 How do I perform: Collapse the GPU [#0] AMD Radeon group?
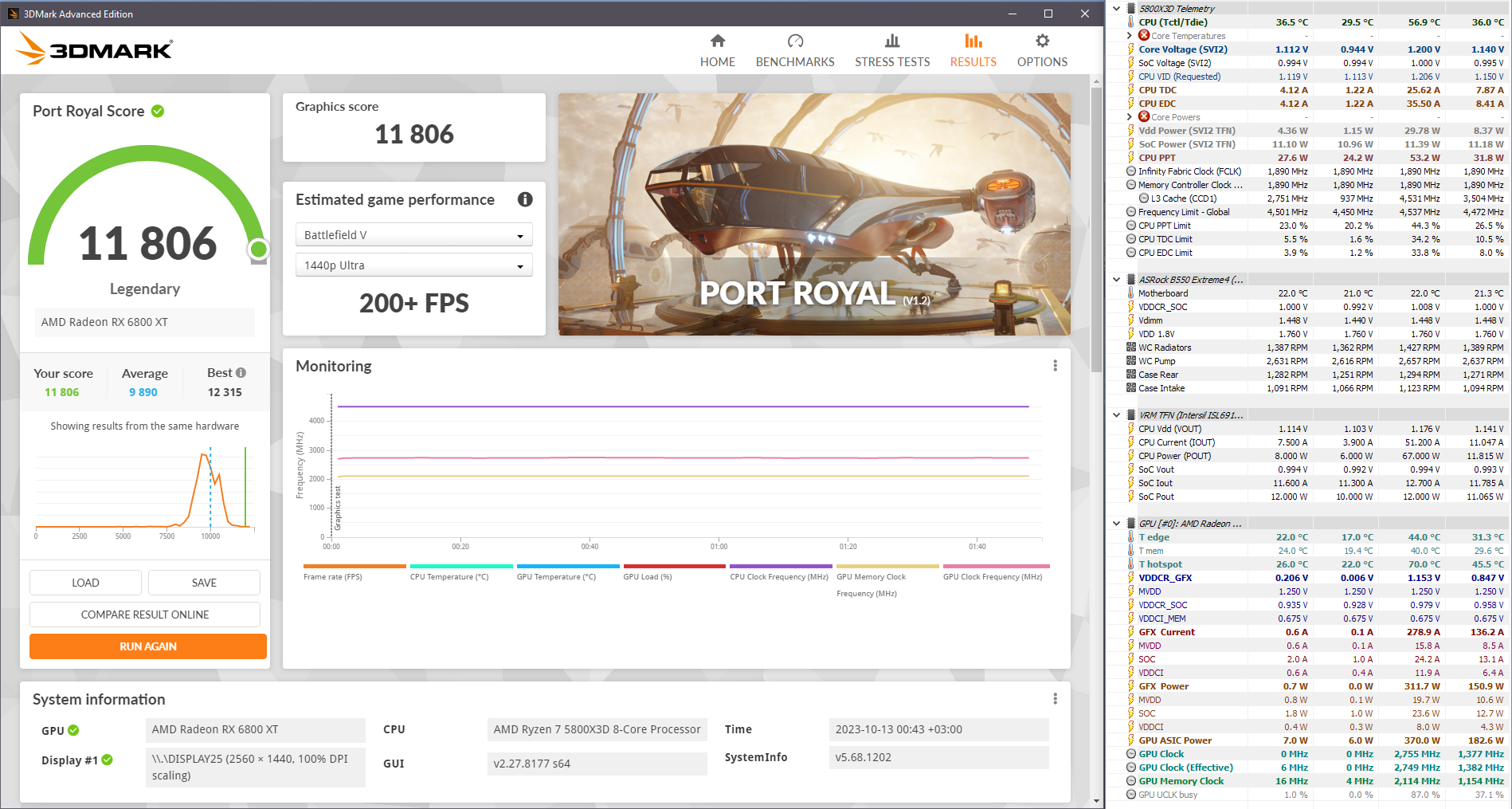(1117, 524)
